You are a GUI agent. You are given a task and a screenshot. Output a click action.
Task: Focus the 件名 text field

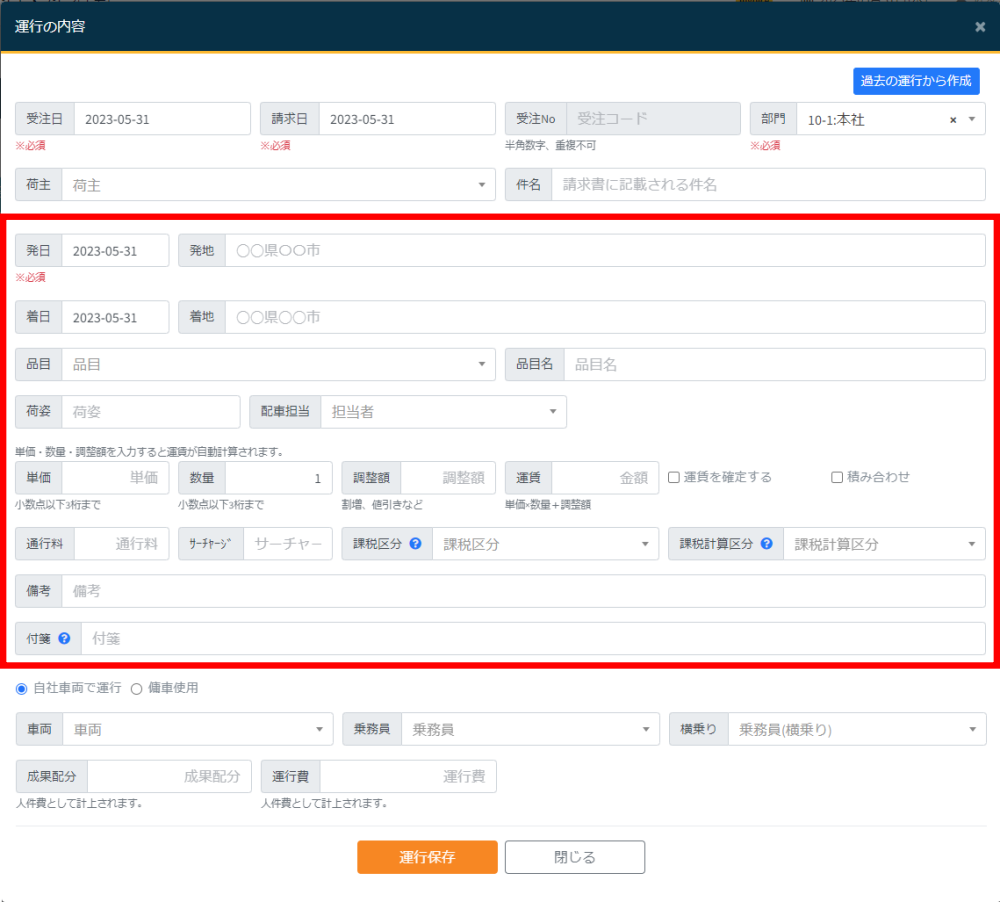click(x=767, y=185)
